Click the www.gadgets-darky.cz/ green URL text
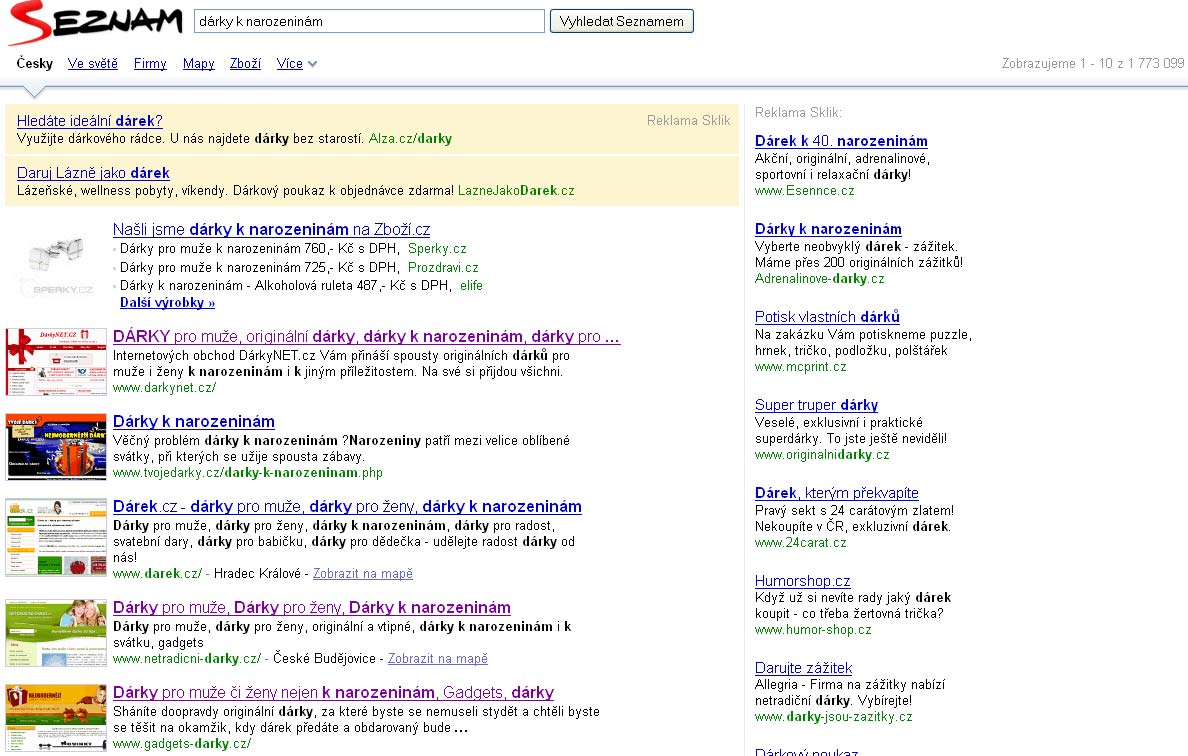1188x756 pixels. pos(182,744)
